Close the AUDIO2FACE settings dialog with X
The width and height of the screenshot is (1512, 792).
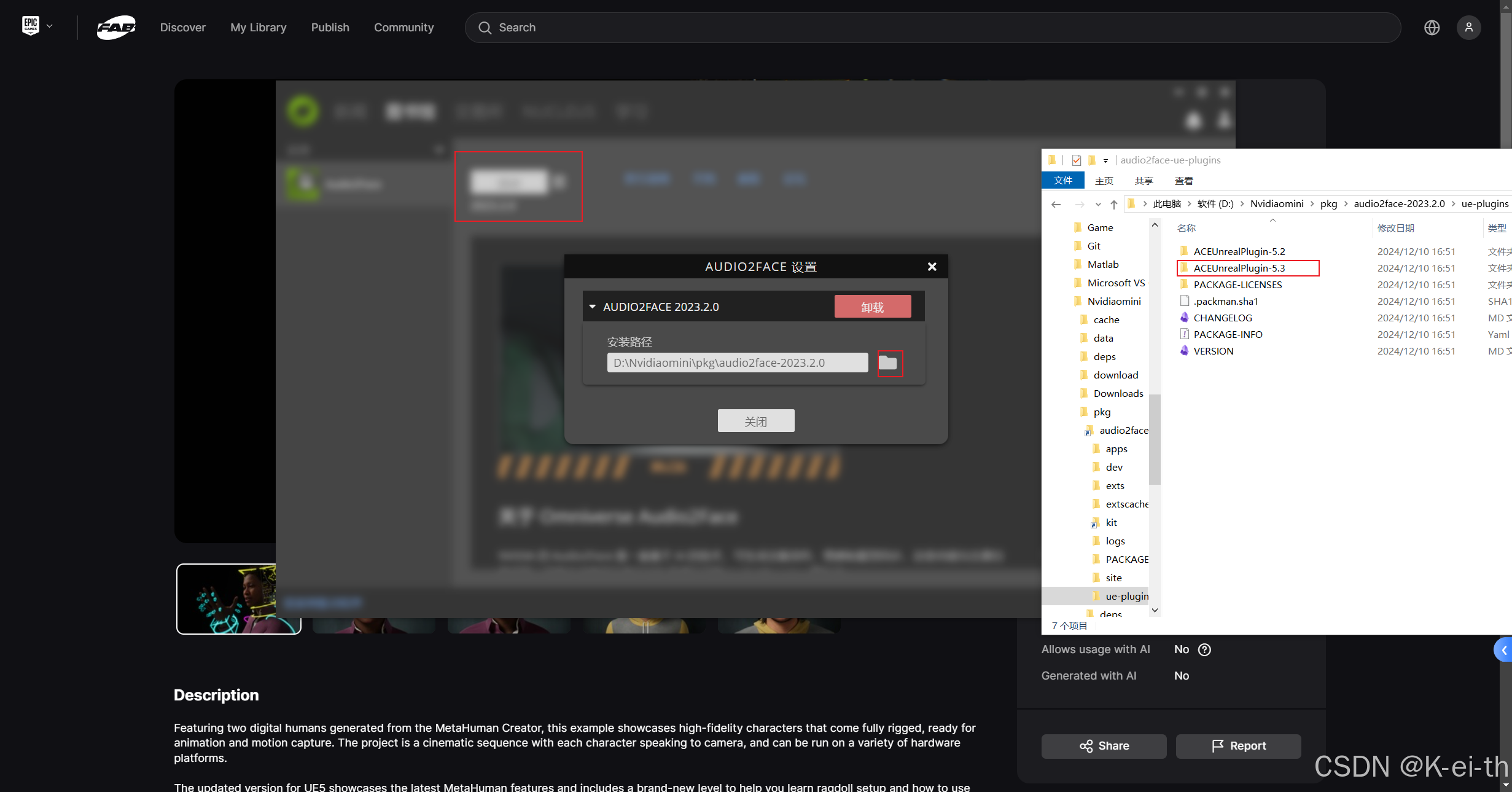[932, 267]
